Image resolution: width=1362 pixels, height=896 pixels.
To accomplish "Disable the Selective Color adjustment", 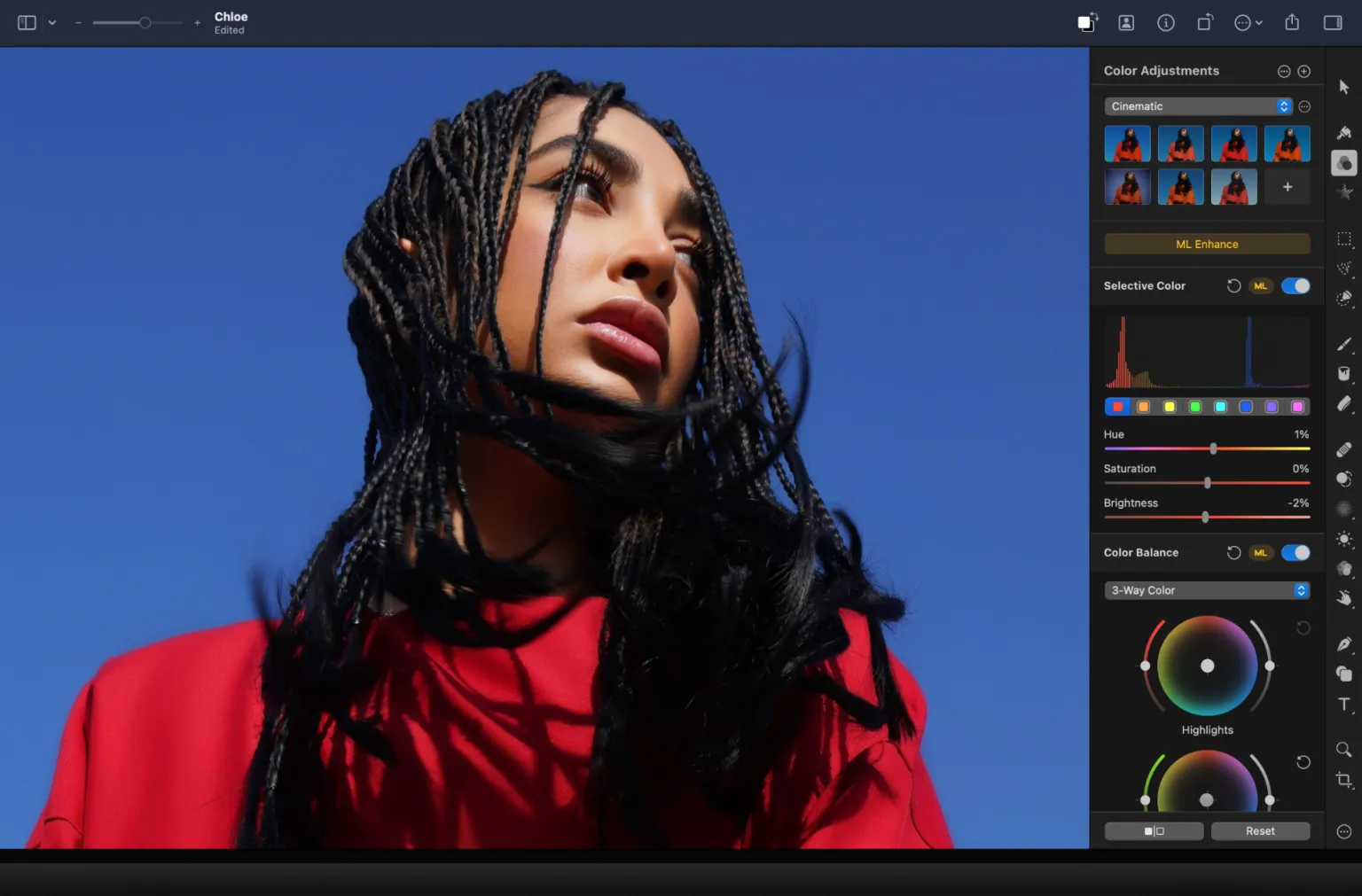I will pyautogui.click(x=1295, y=285).
